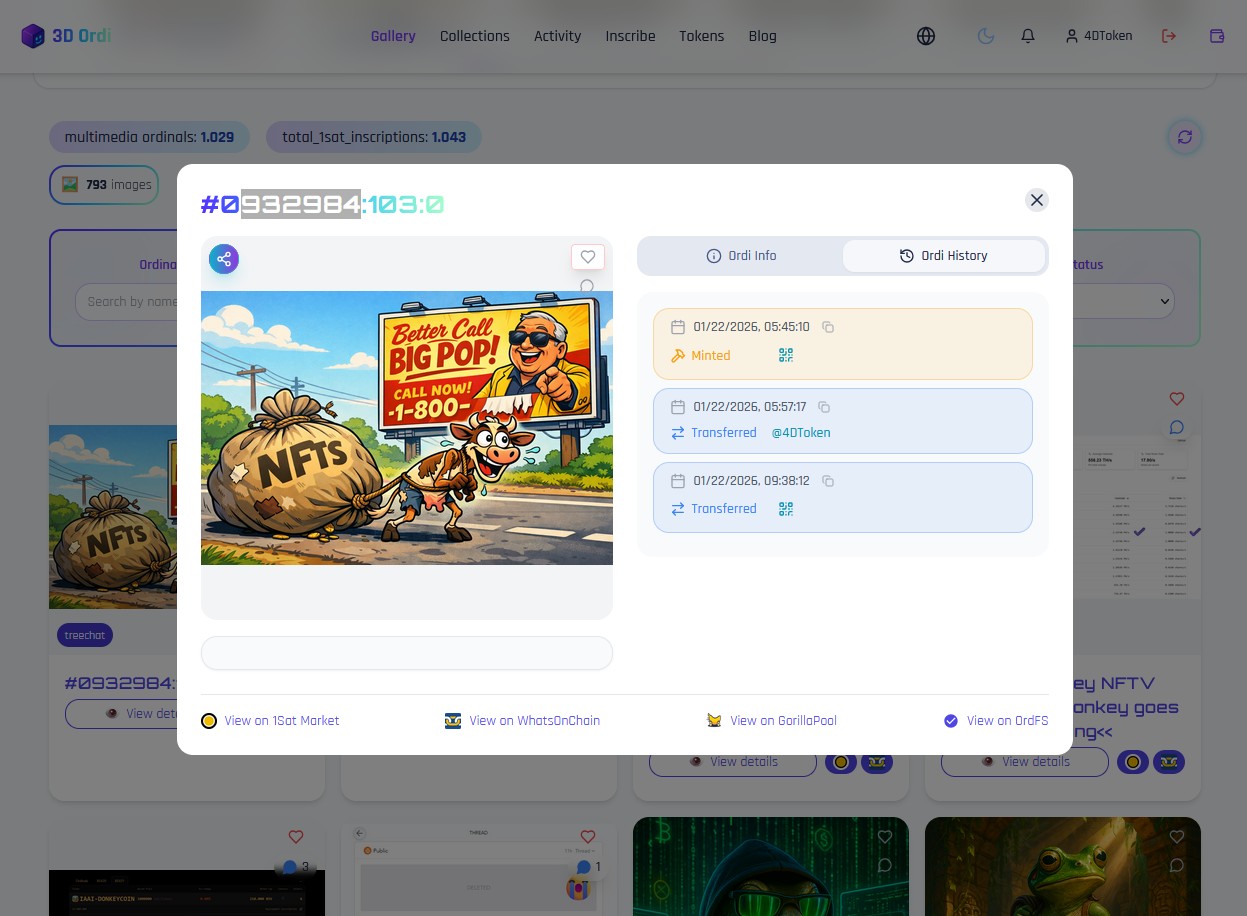Like the hooded hacker card
1247x916 pixels.
pos(885,837)
